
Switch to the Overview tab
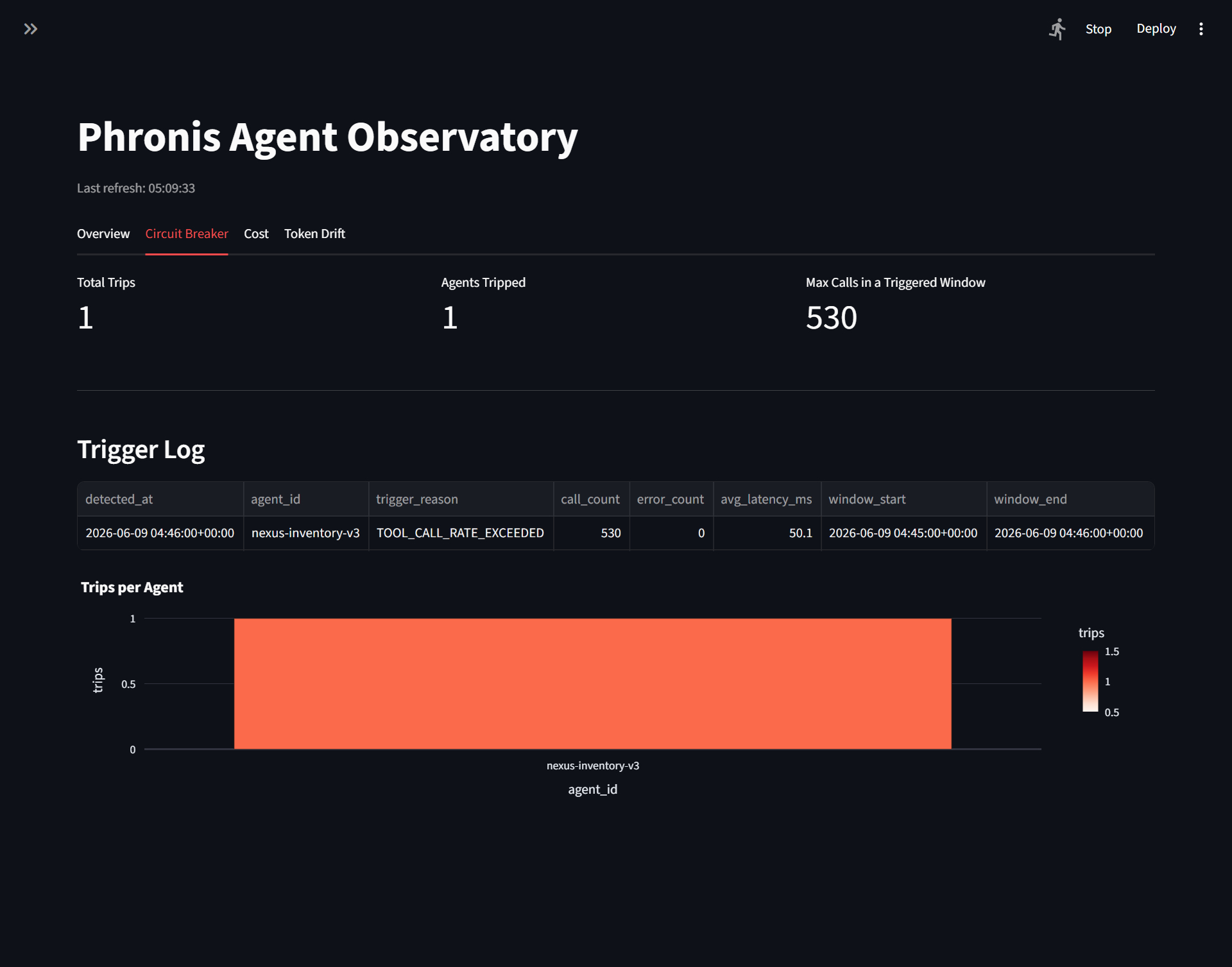[103, 234]
